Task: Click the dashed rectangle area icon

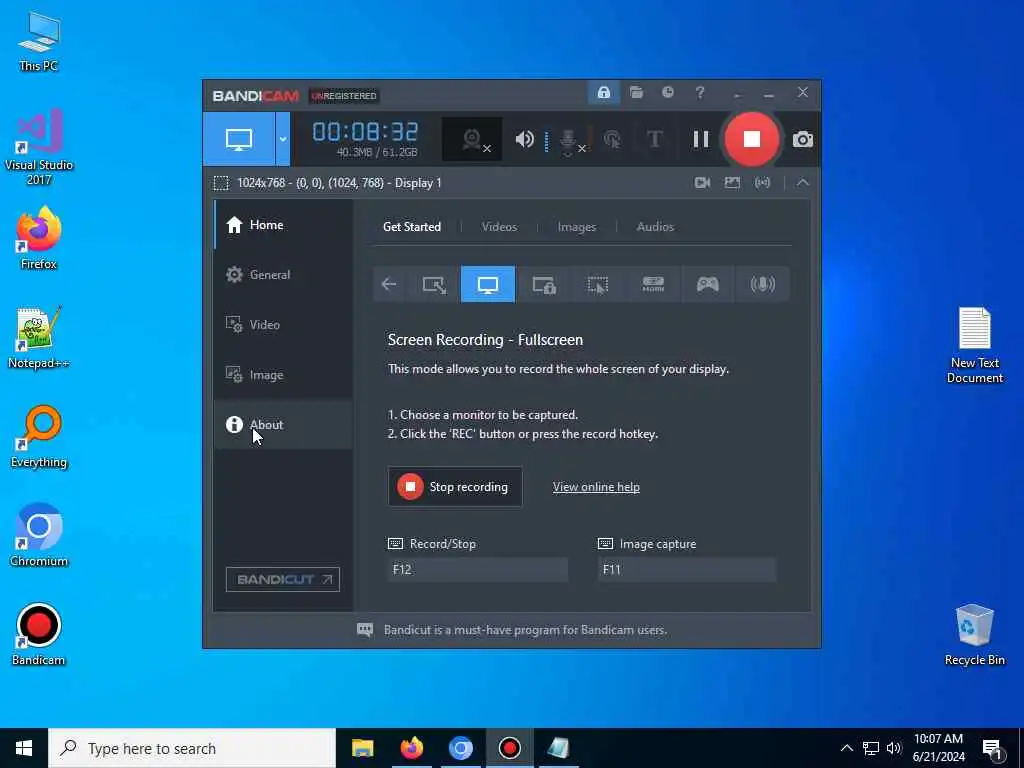Action: coord(221,183)
